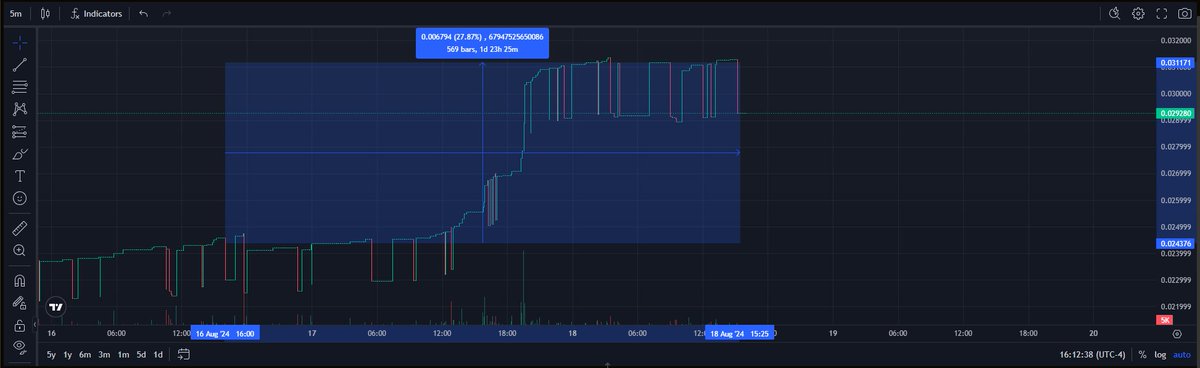Open timezone menu showing 16:12:38 (UTC-4)
Viewport: 1200px width, 368px height.
coord(1093,354)
